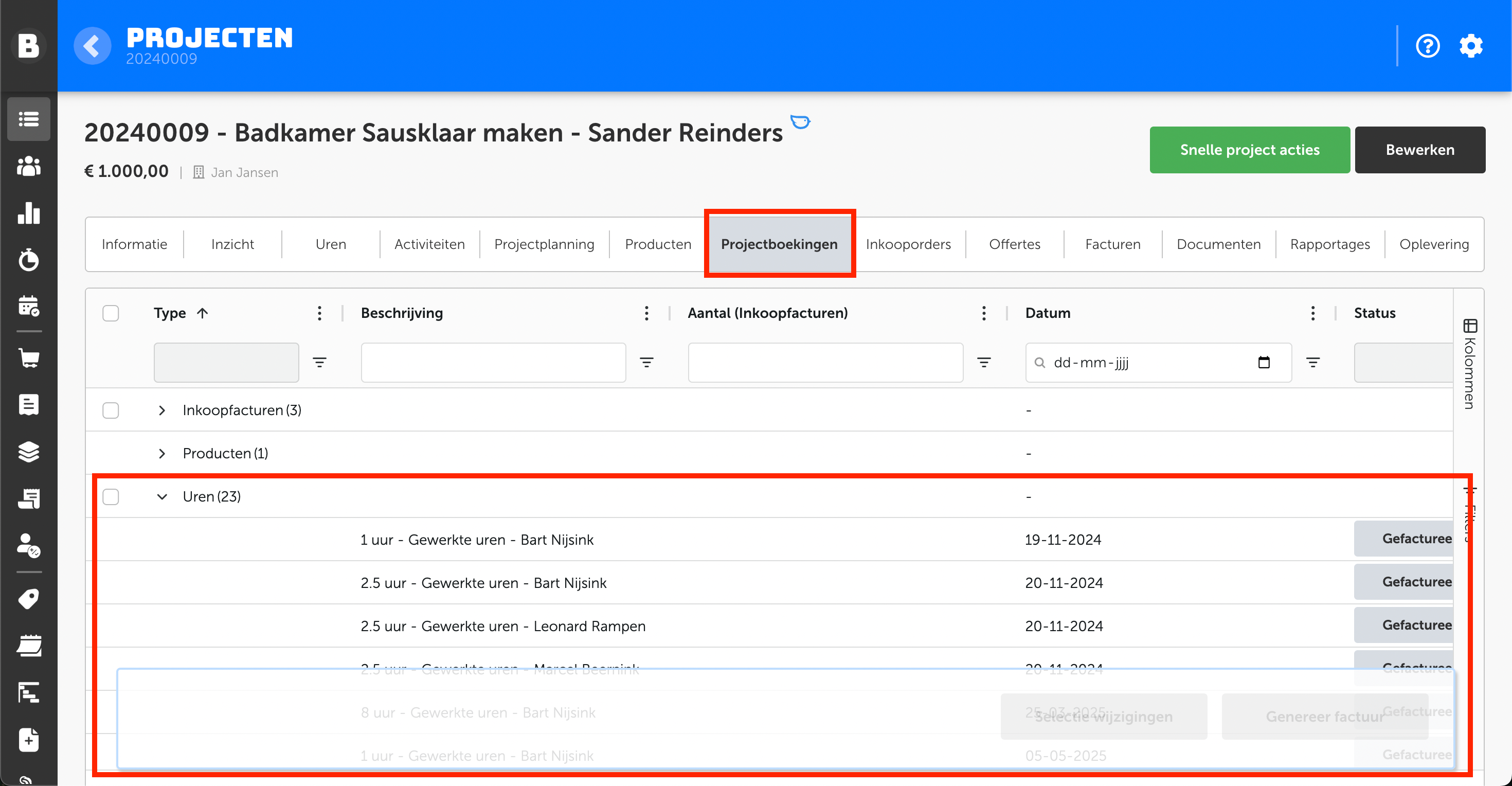Go back with the header arrow button
Screen dimensions: 1512x786
[92, 45]
